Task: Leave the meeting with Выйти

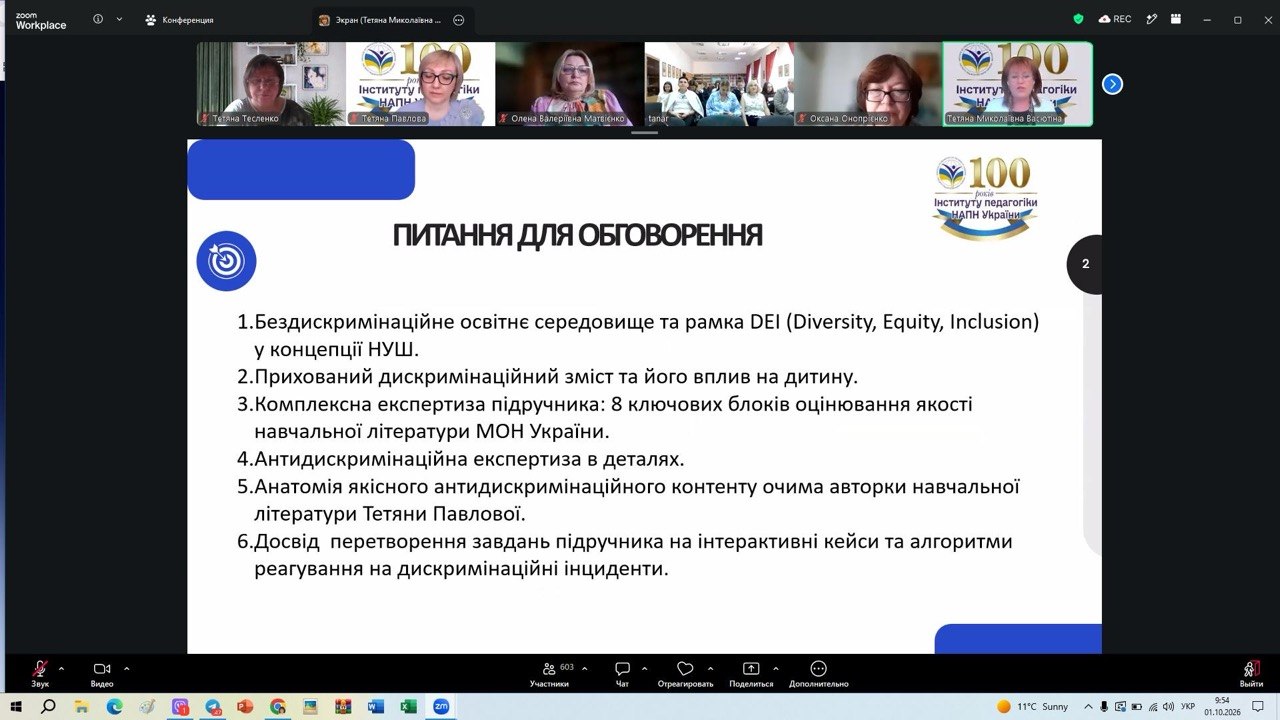Action: tap(1251, 673)
